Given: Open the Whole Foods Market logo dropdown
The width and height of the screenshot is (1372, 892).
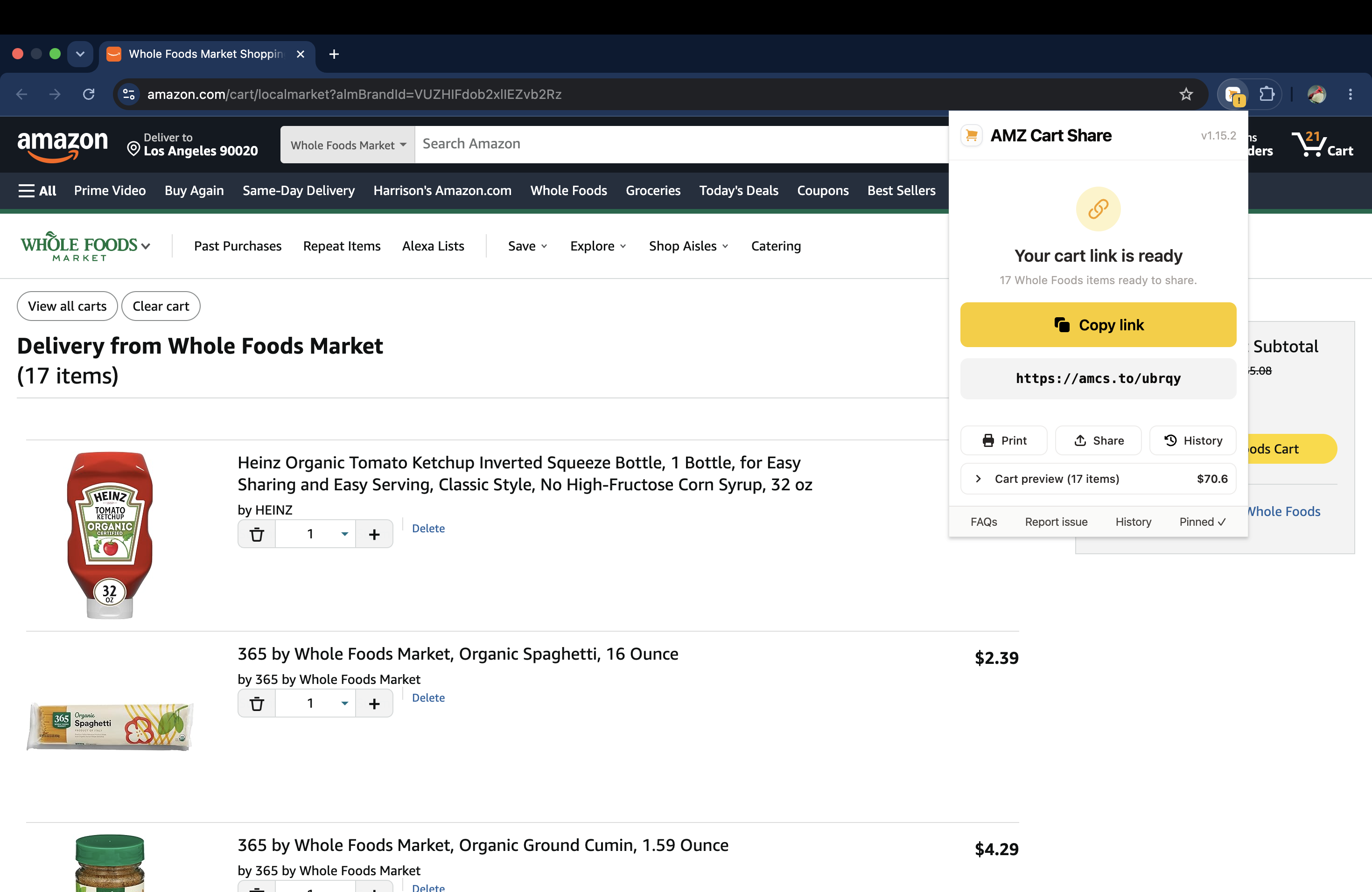Looking at the screenshot, I should (85, 247).
